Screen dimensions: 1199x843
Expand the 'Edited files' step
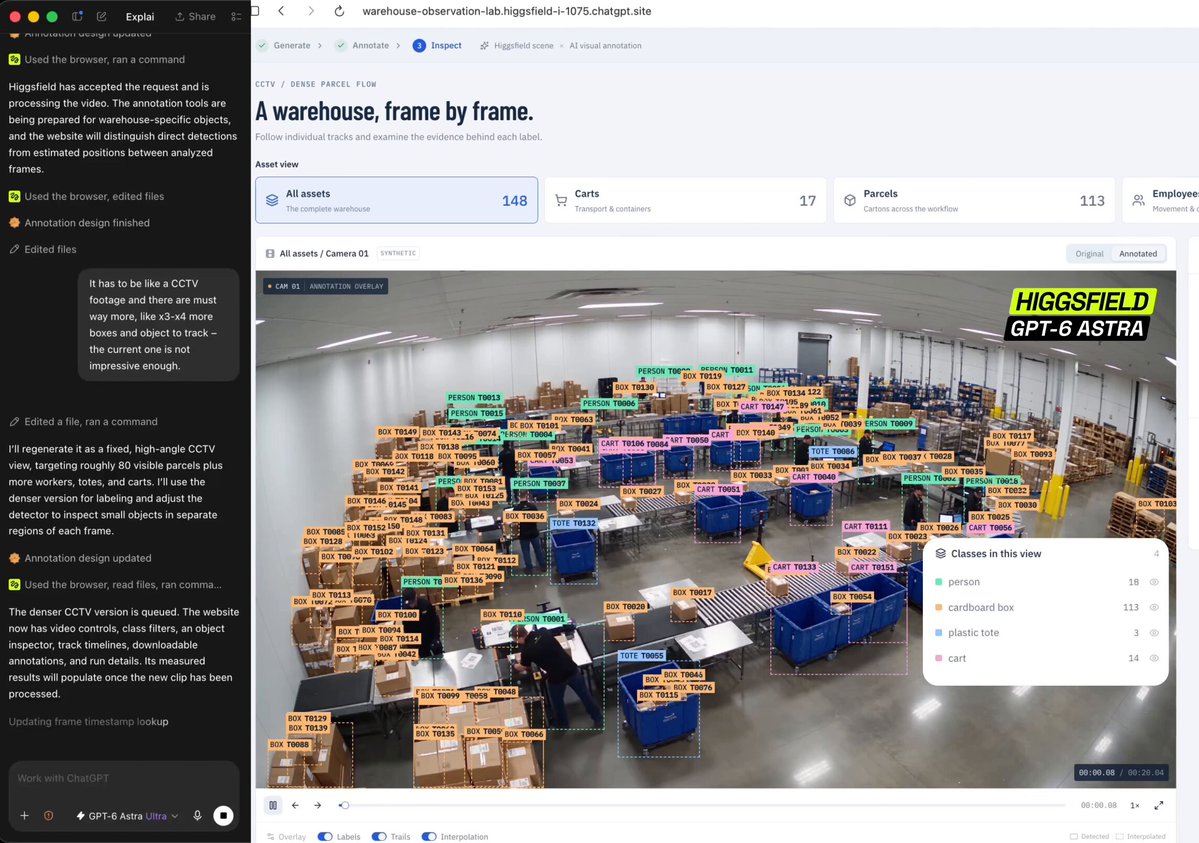pos(43,249)
